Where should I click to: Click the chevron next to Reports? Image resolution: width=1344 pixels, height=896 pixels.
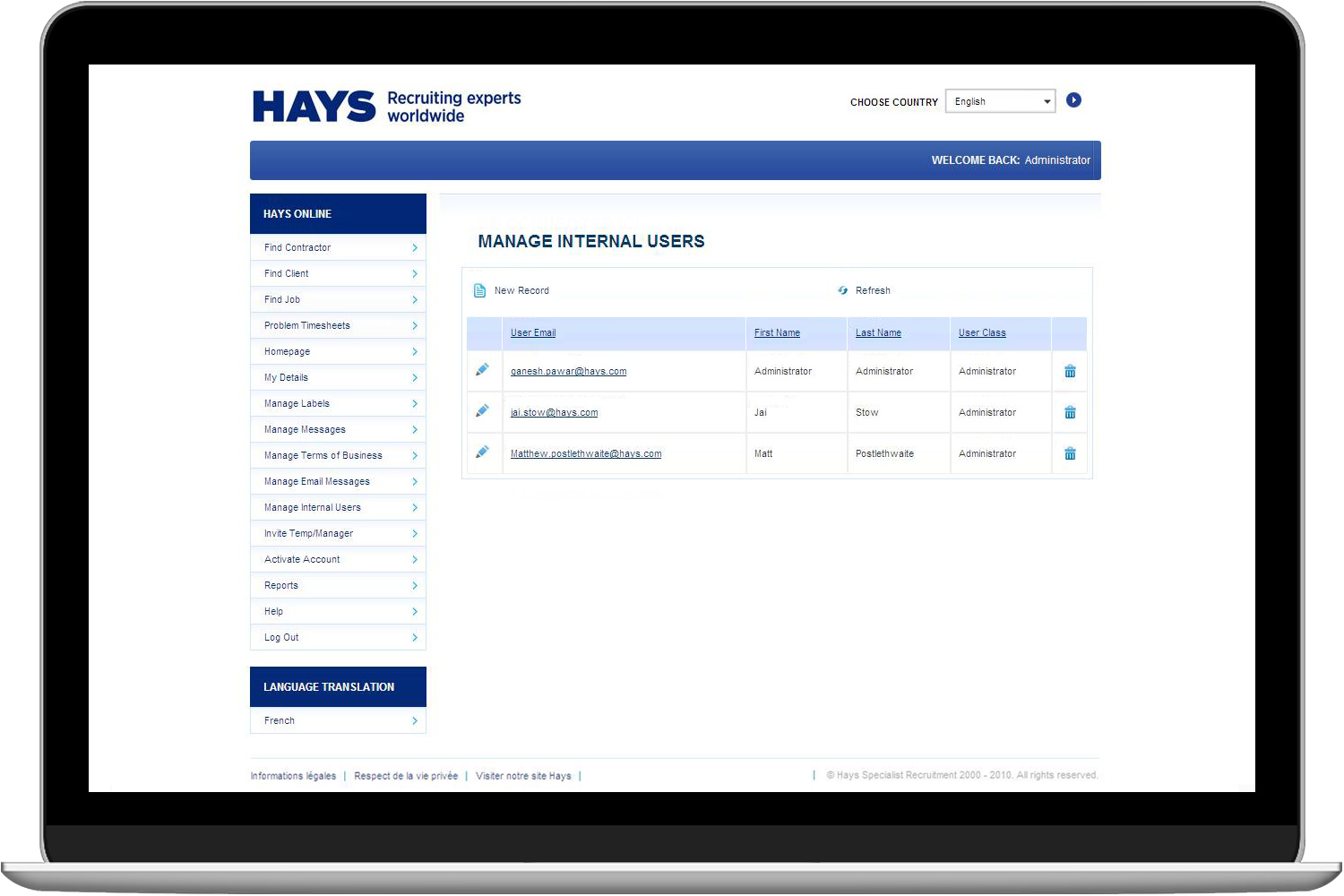pos(415,585)
